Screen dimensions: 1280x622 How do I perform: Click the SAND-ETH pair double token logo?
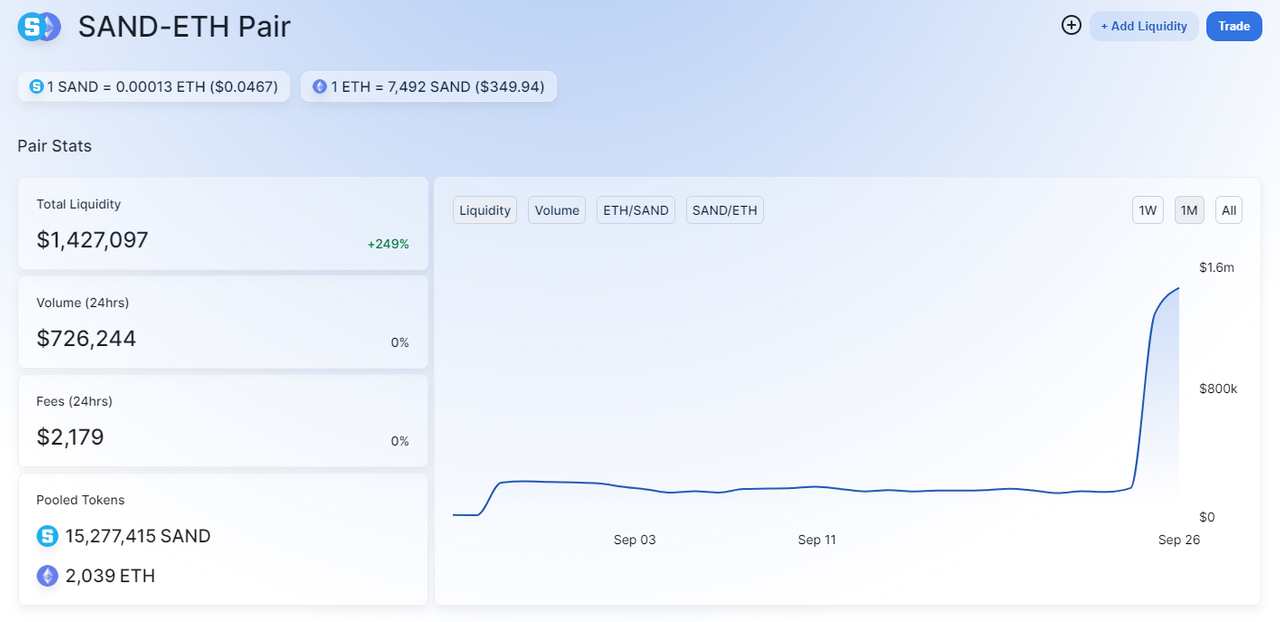click(x=40, y=27)
